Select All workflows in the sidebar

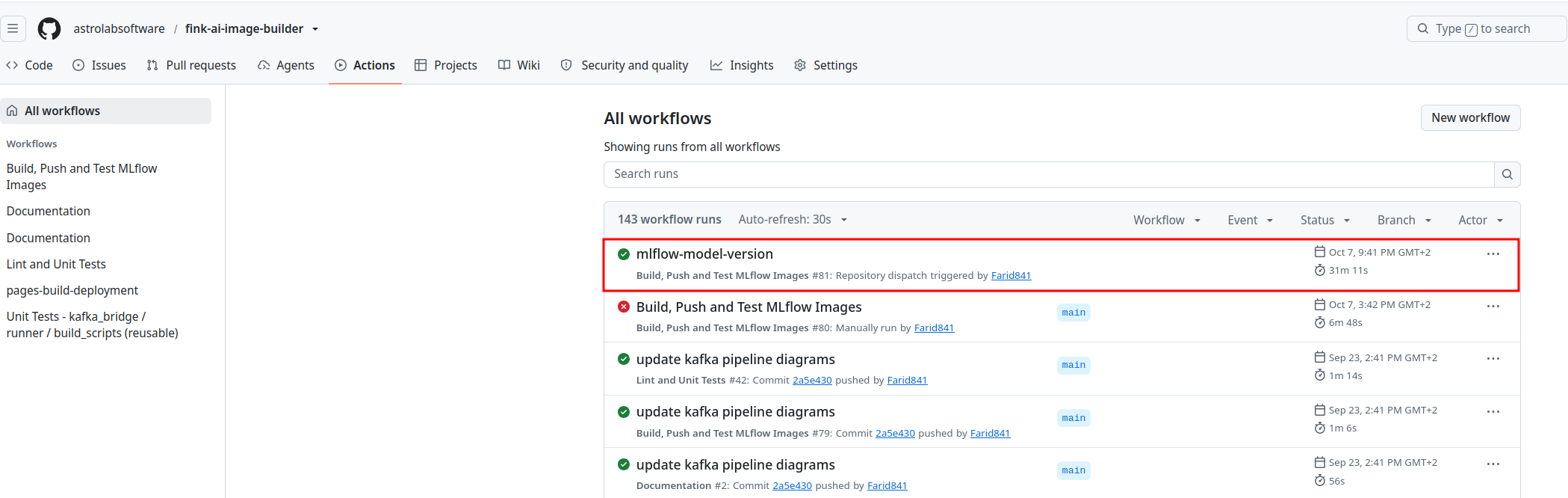106,111
